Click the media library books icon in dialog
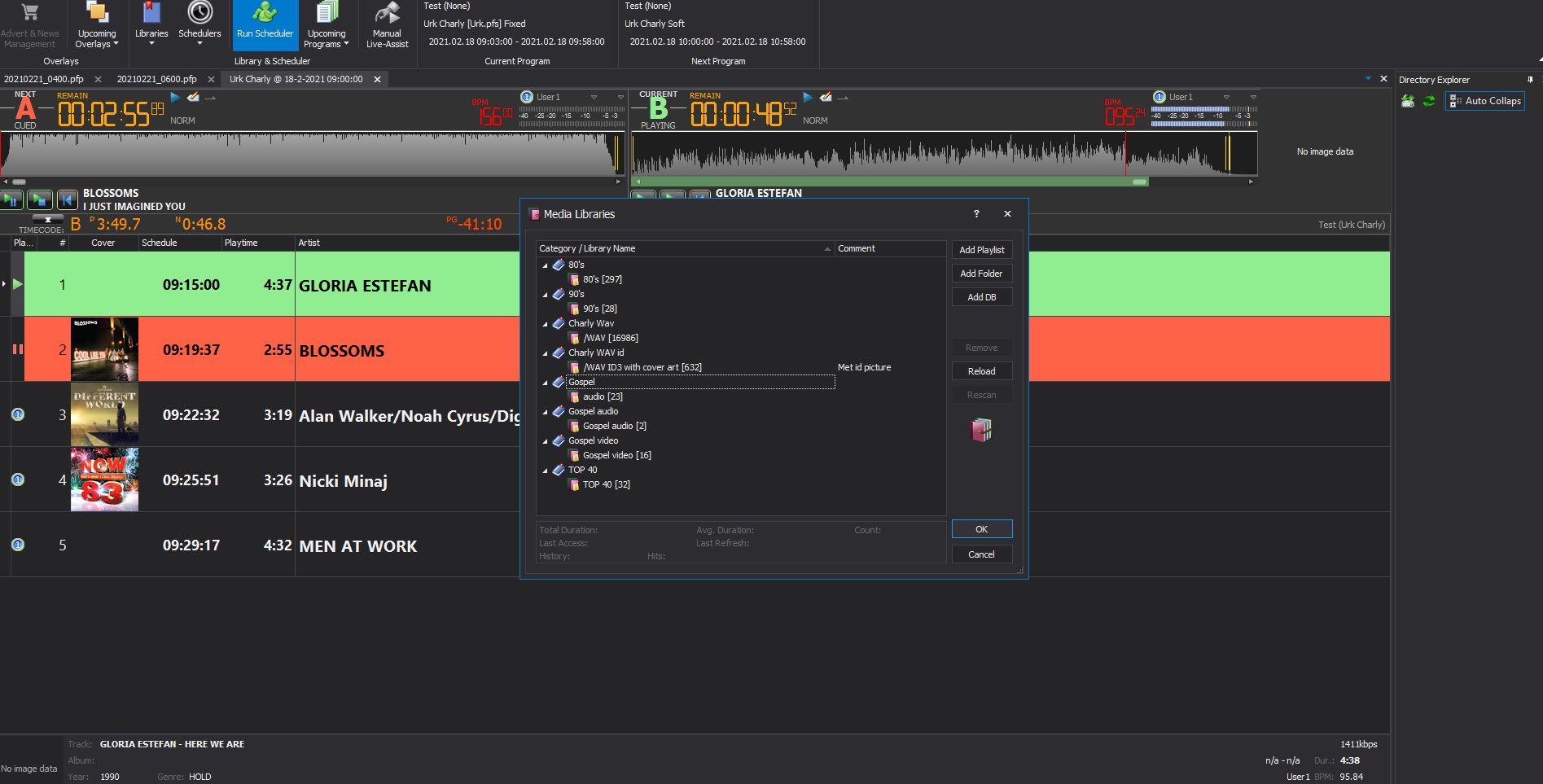Image resolution: width=1543 pixels, height=784 pixels. click(x=981, y=430)
